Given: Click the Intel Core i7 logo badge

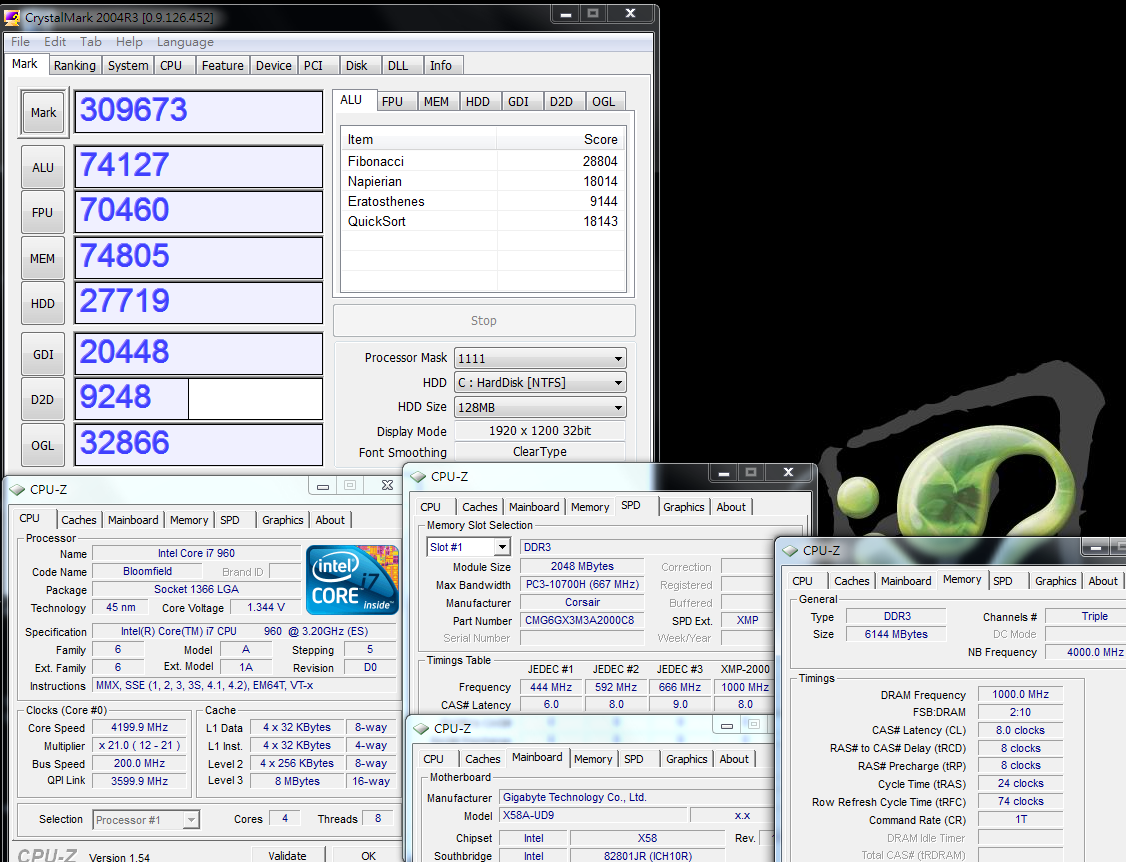Looking at the screenshot, I should tap(352, 580).
